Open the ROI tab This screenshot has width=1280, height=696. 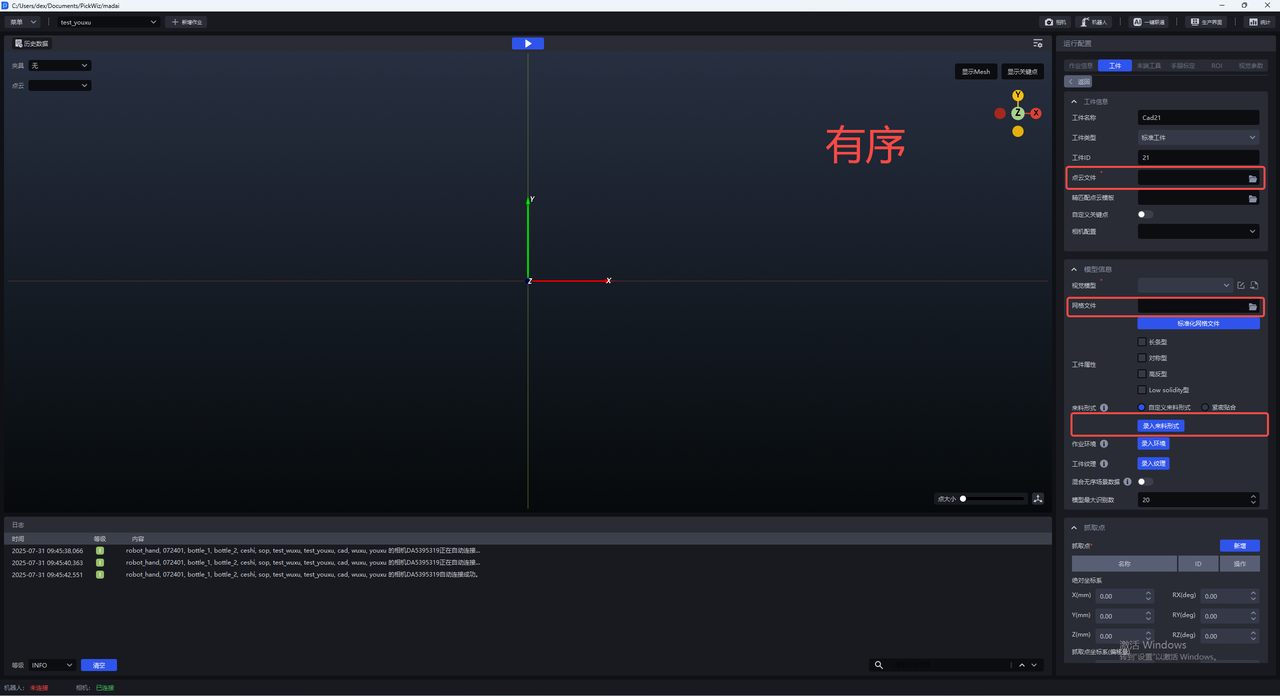click(1217, 66)
